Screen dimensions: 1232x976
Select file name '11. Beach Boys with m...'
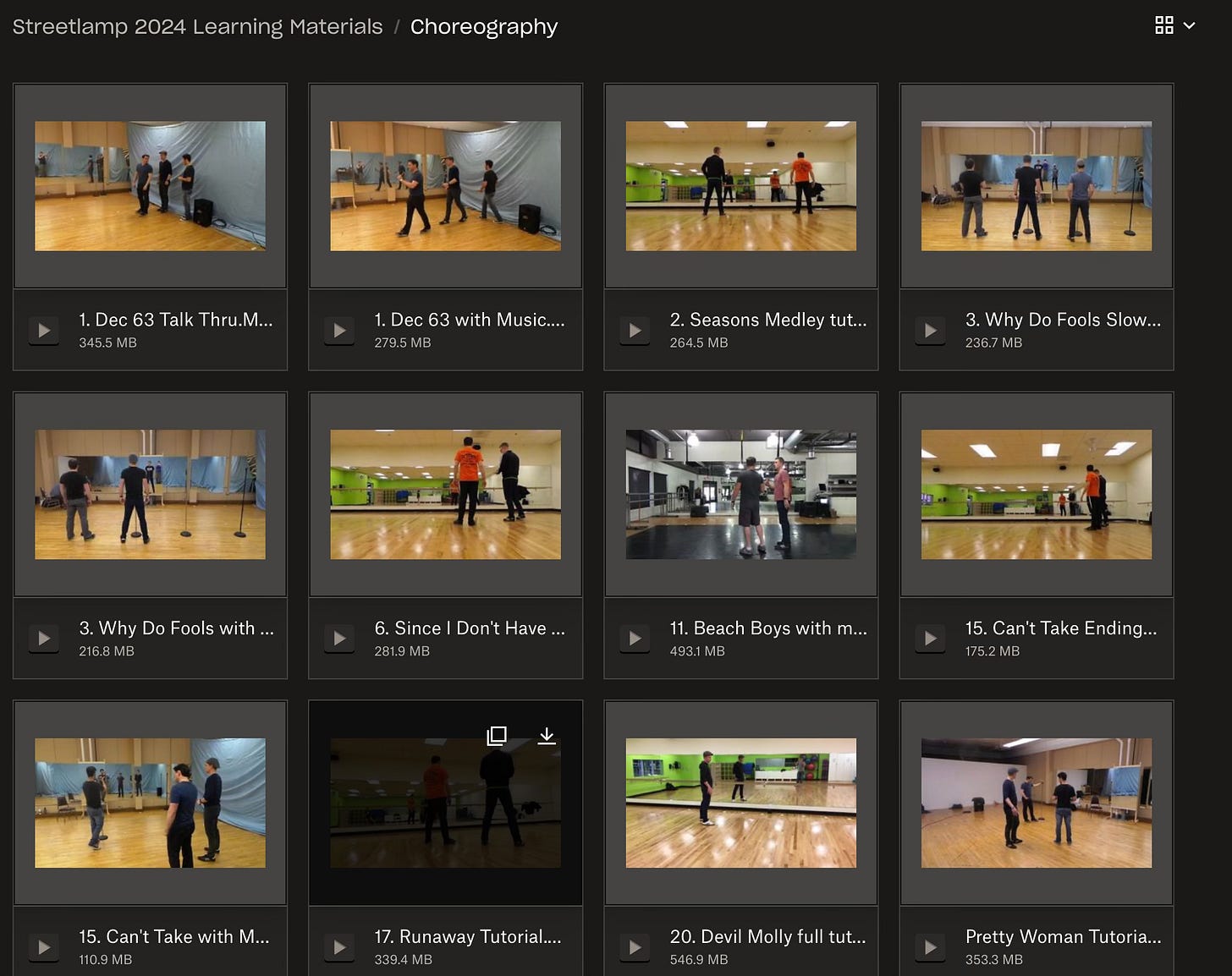(768, 628)
